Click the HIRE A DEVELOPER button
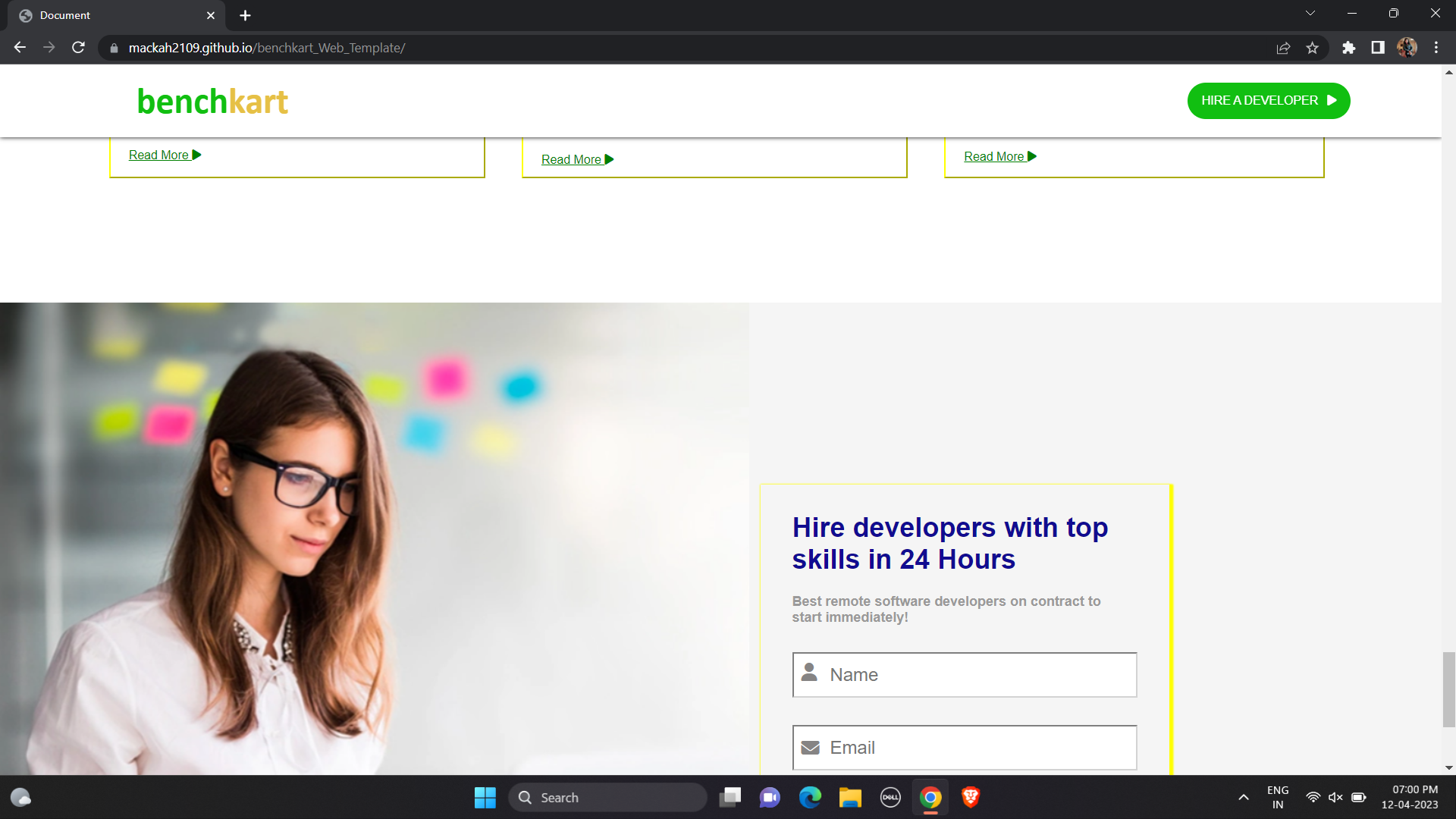 (1268, 100)
